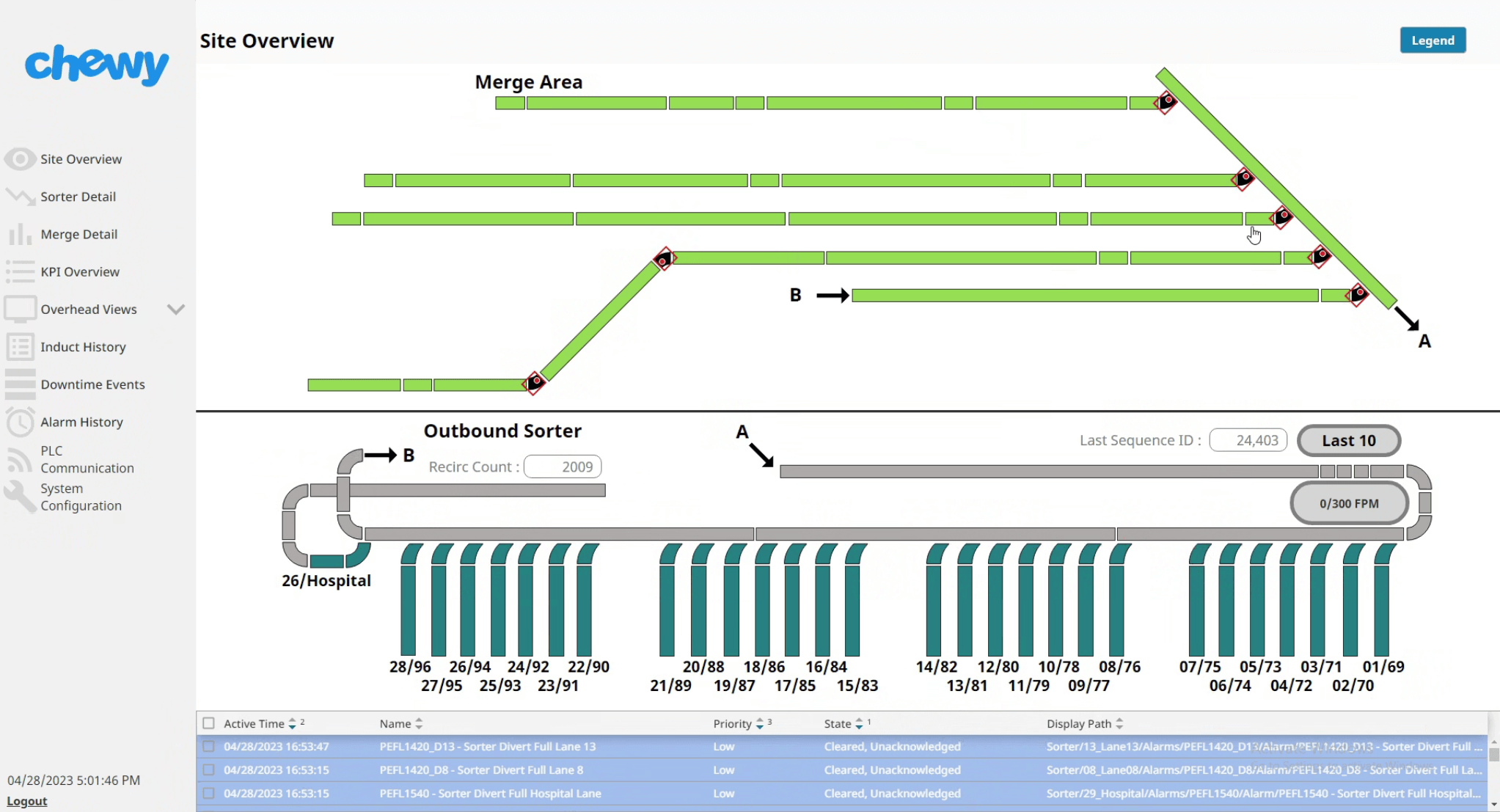This screenshot has width=1500, height=812.
Task: Click the Merge Detail bar chart icon
Action: [x=21, y=234]
